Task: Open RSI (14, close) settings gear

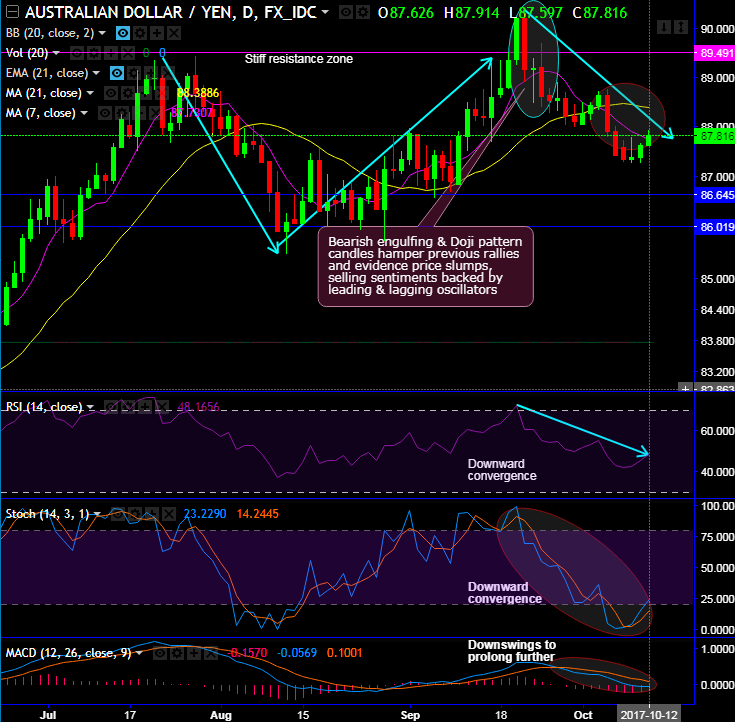Action: [128, 407]
